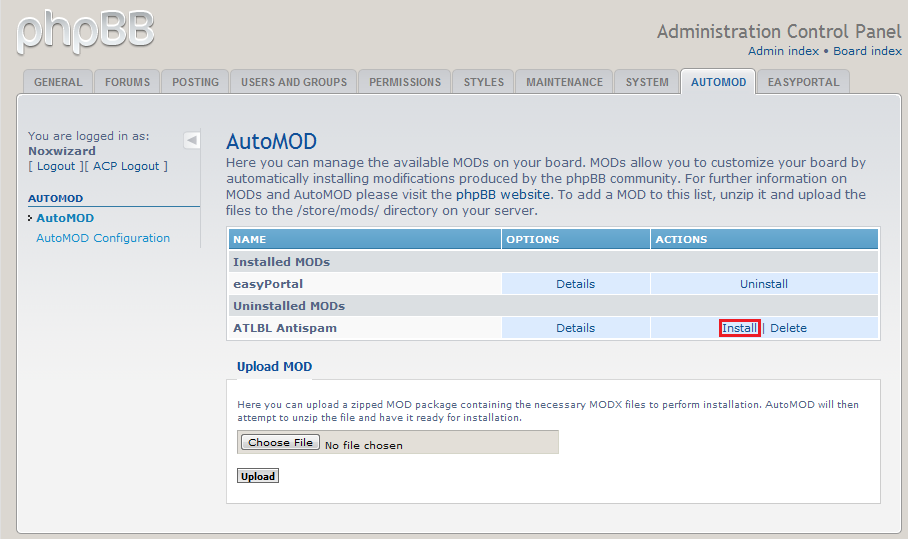
Task: Uninstall the easyPortal MOD
Action: (763, 284)
